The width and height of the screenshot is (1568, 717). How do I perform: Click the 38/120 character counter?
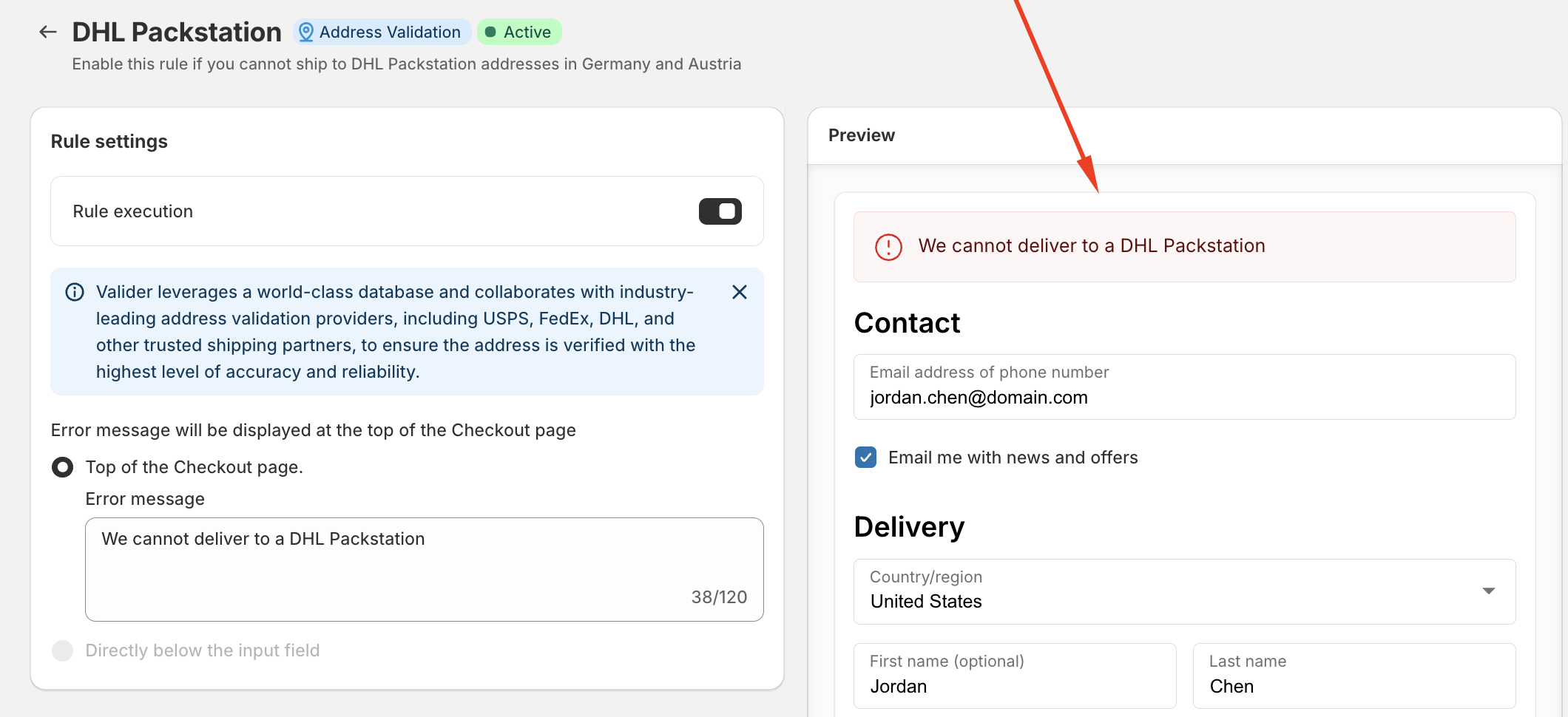(x=719, y=597)
